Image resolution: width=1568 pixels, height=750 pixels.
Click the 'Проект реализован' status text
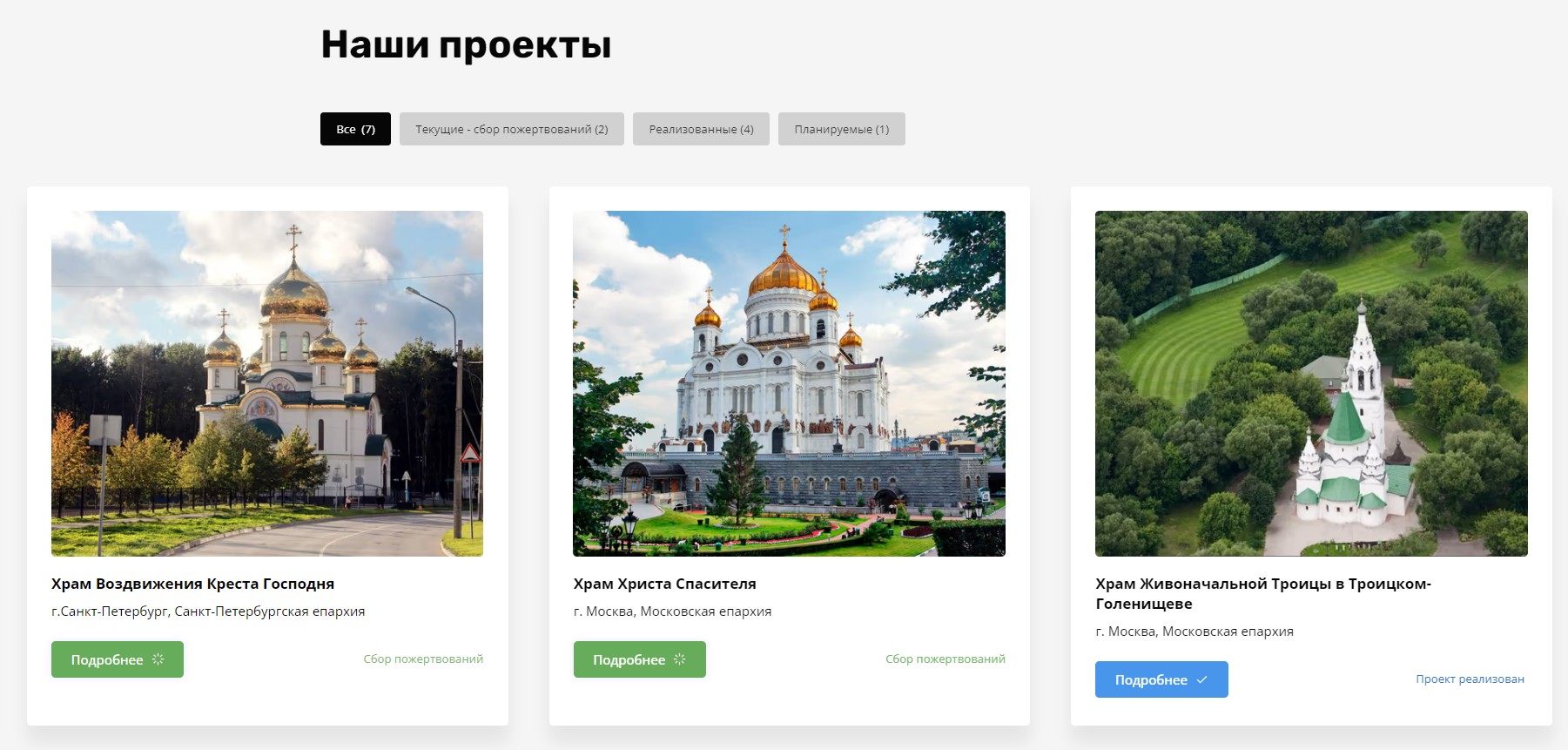click(1470, 679)
